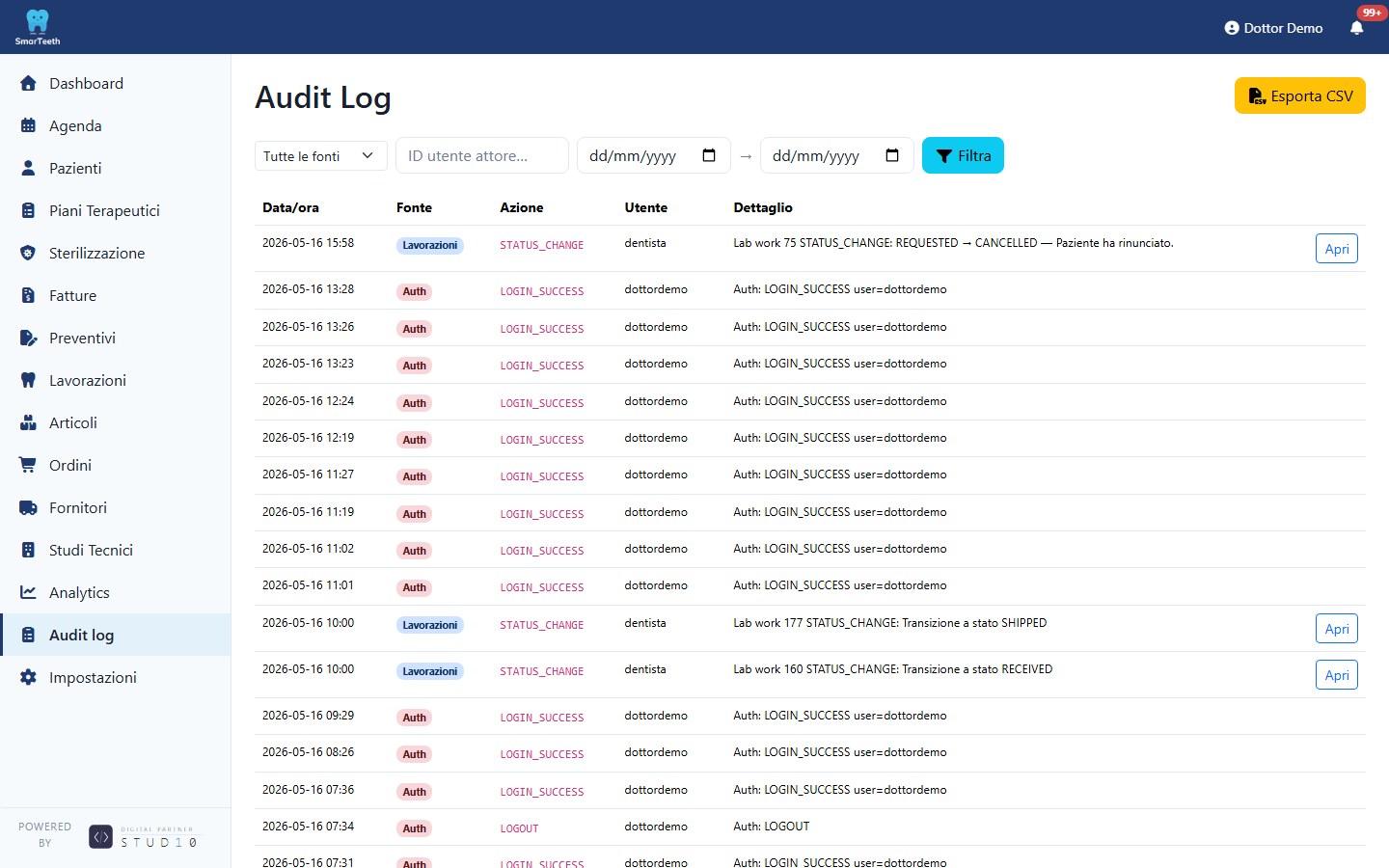Click the Impostazioni gear icon

pyautogui.click(x=28, y=677)
